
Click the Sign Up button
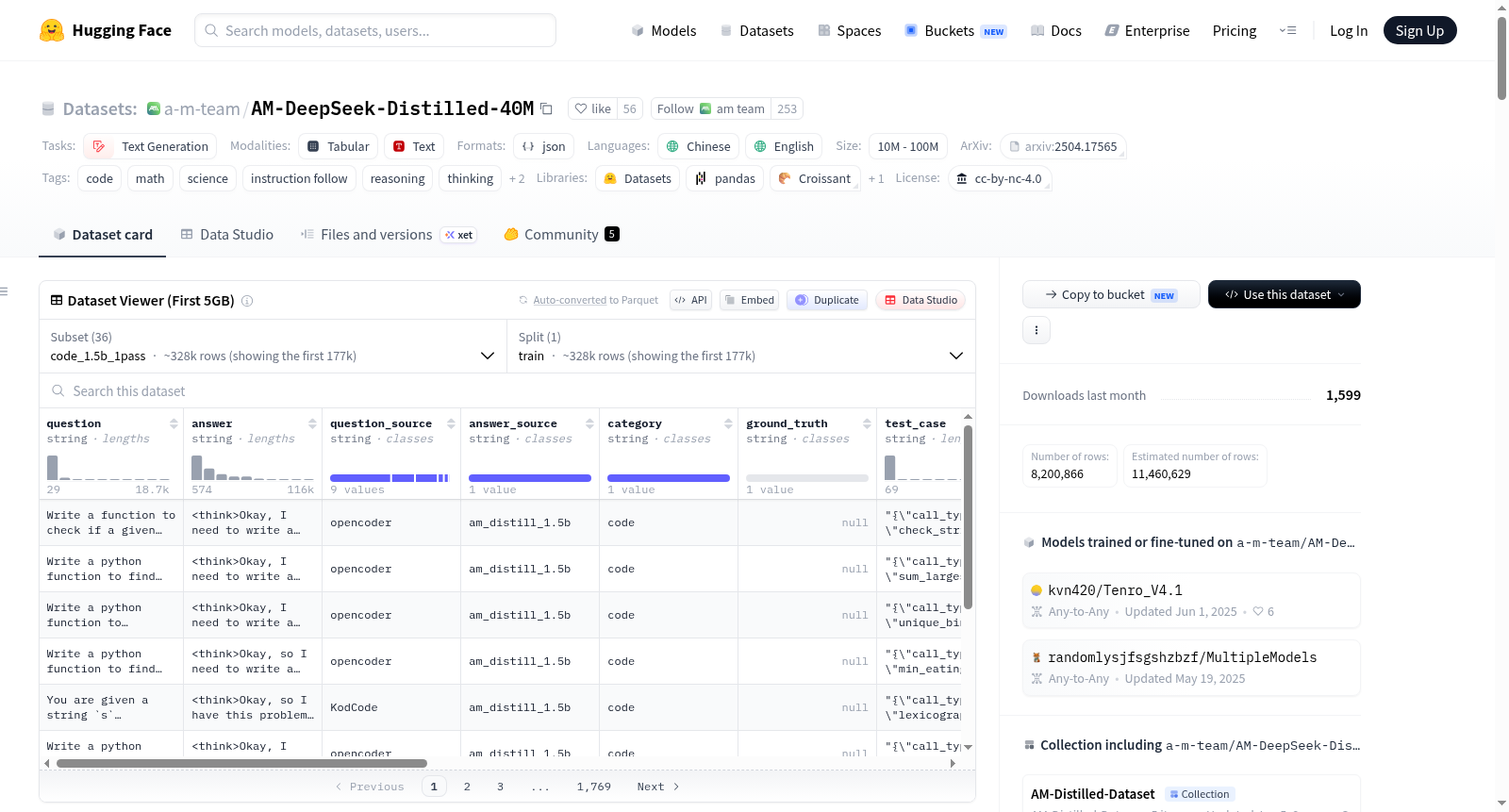point(1419,30)
